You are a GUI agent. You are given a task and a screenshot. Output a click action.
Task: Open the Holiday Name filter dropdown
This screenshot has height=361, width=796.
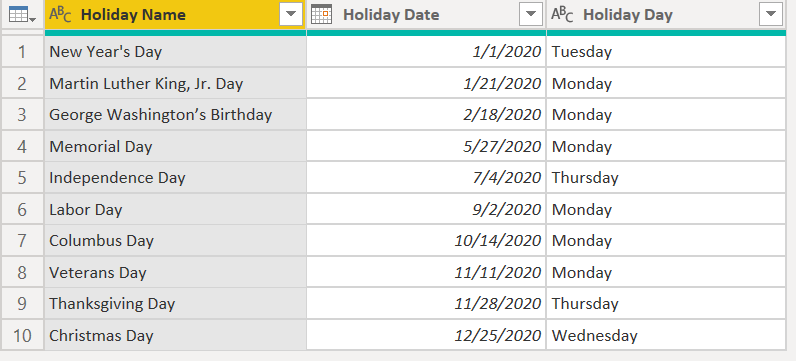[291, 14]
